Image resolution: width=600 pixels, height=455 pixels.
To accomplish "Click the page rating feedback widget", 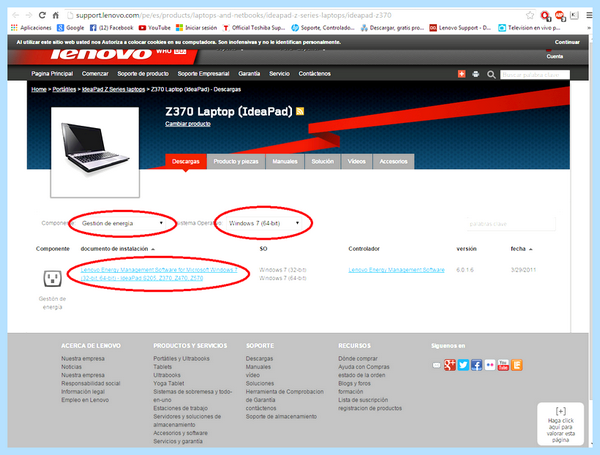I will 561,424.
